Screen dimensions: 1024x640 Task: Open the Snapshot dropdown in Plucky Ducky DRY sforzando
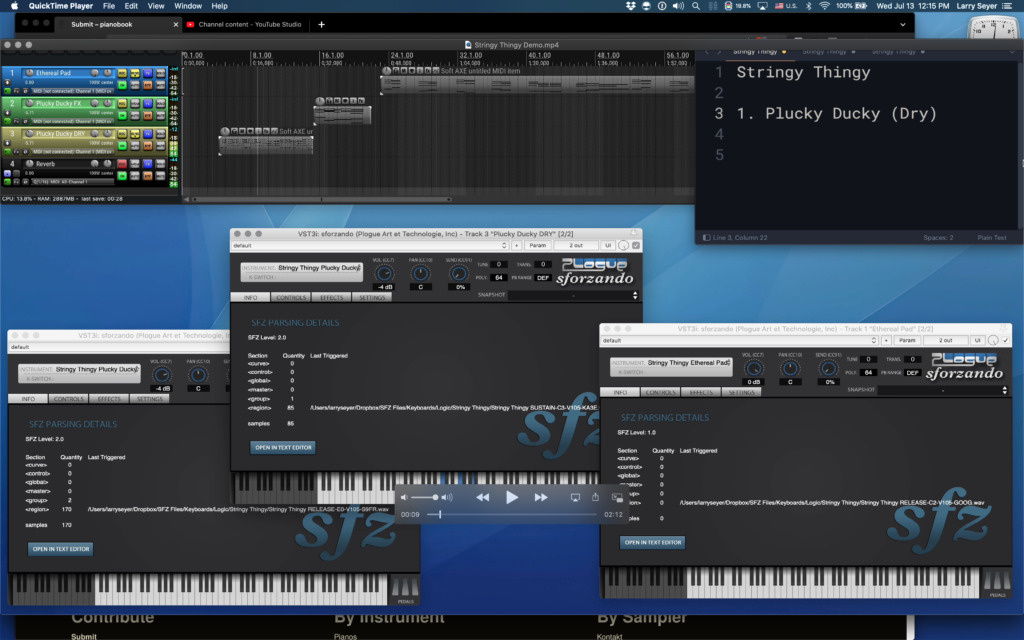pyautogui.click(x=573, y=295)
